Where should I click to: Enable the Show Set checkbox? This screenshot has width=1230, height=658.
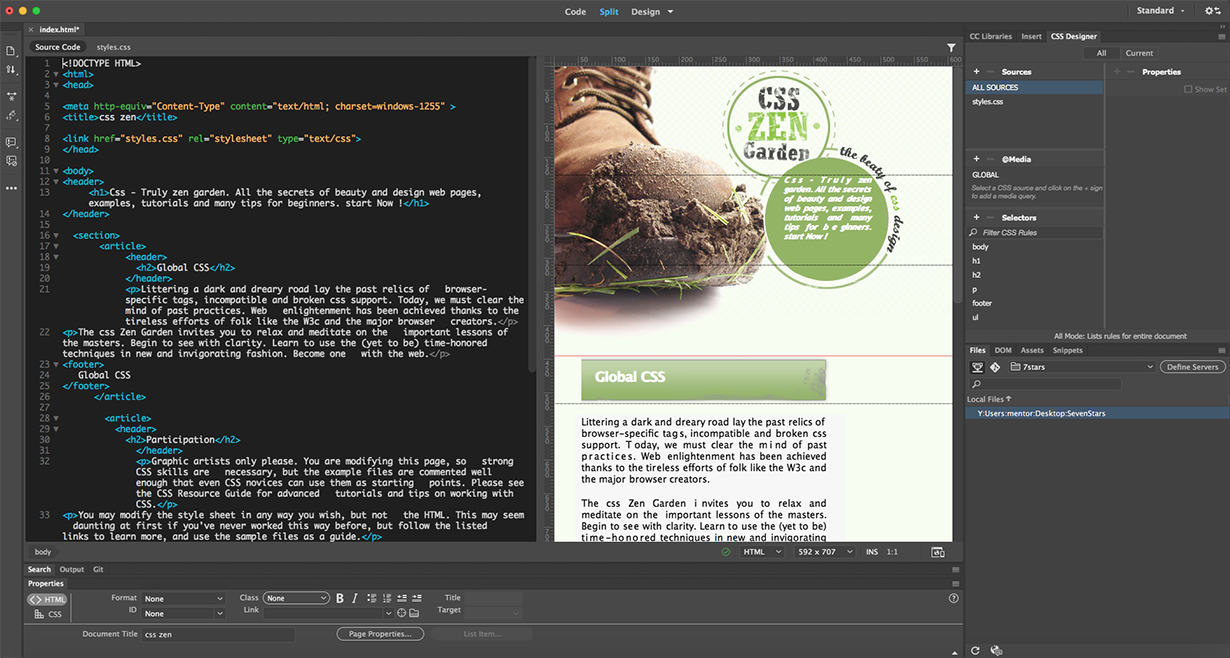coord(1188,89)
